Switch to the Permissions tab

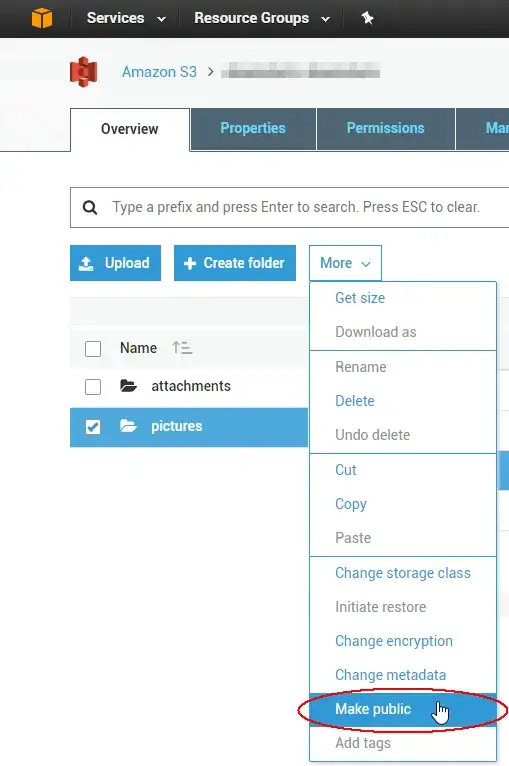(x=386, y=128)
